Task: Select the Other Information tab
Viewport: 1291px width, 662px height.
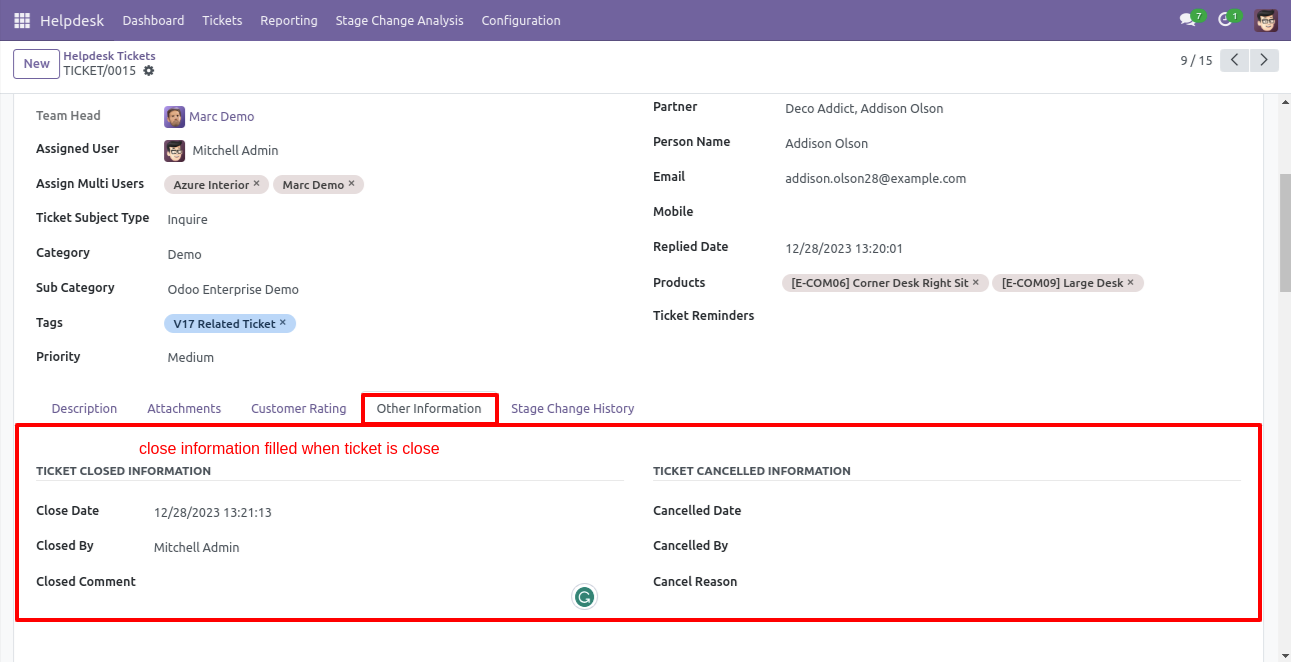Action: point(429,409)
